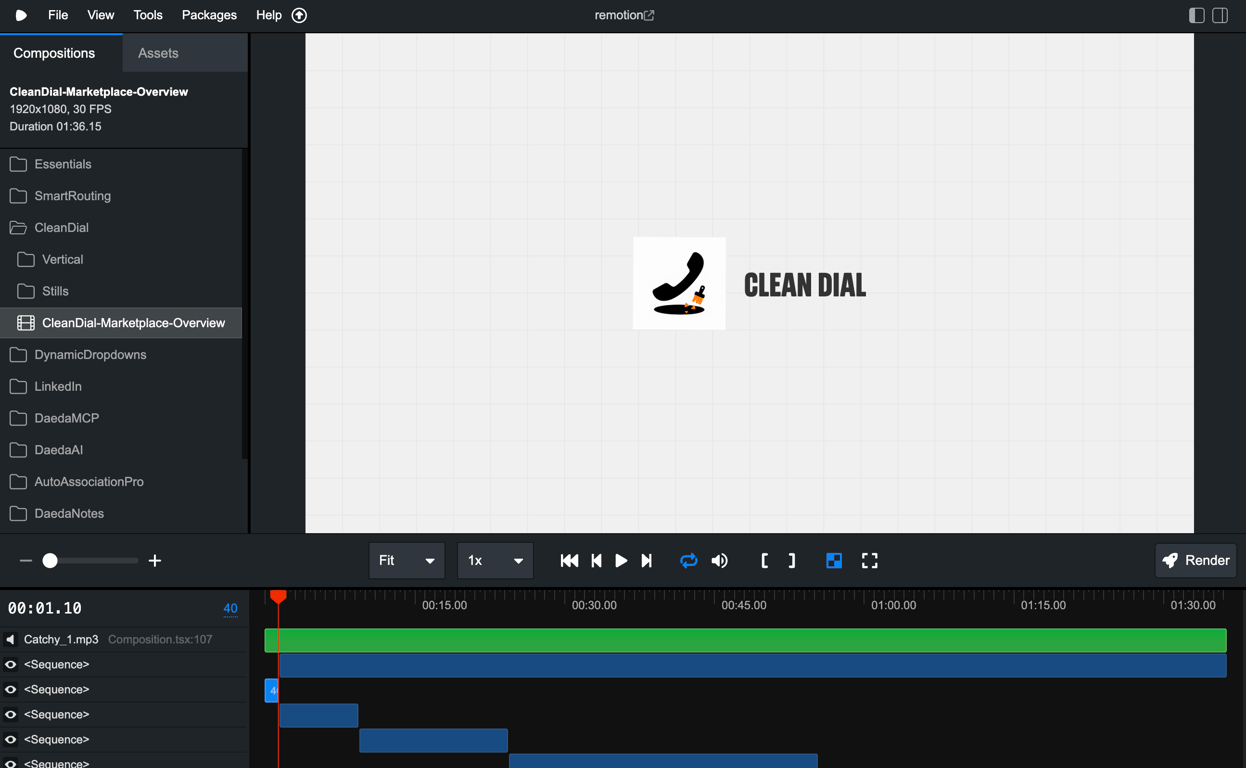
Task: Mute the Catchy_1.mp3 audio track
Action: pos(10,639)
